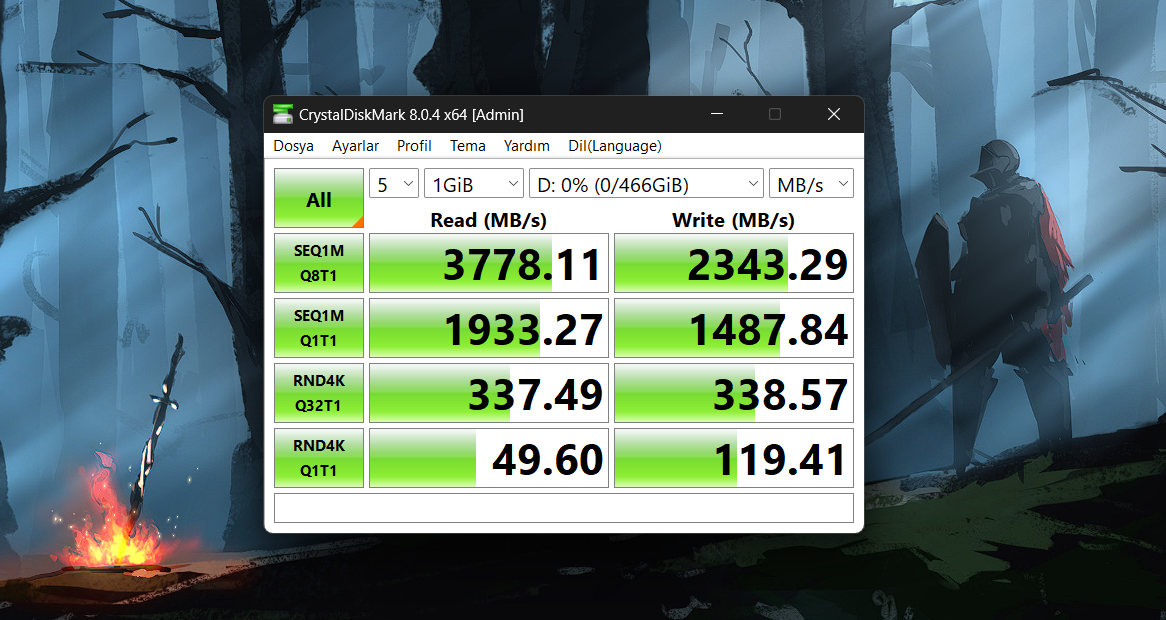Click the Read (MB/s) column header
The height and width of the screenshot is (620, 1166).
pyautogui.click(x=489, y=220)
